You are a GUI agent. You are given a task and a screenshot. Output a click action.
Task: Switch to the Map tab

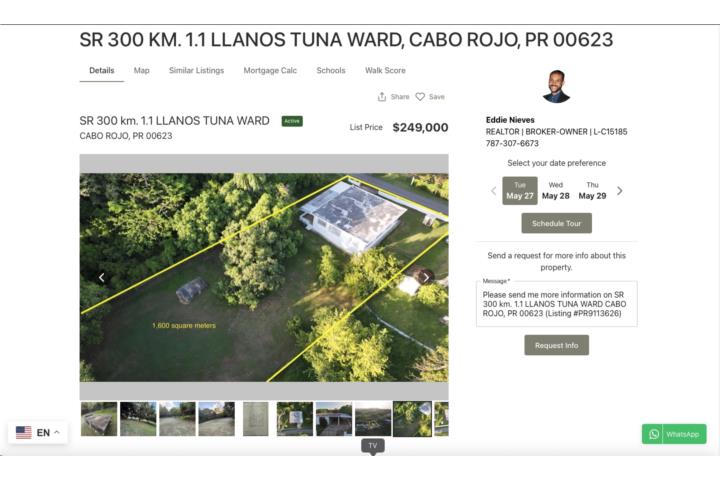tap(141, 70)
